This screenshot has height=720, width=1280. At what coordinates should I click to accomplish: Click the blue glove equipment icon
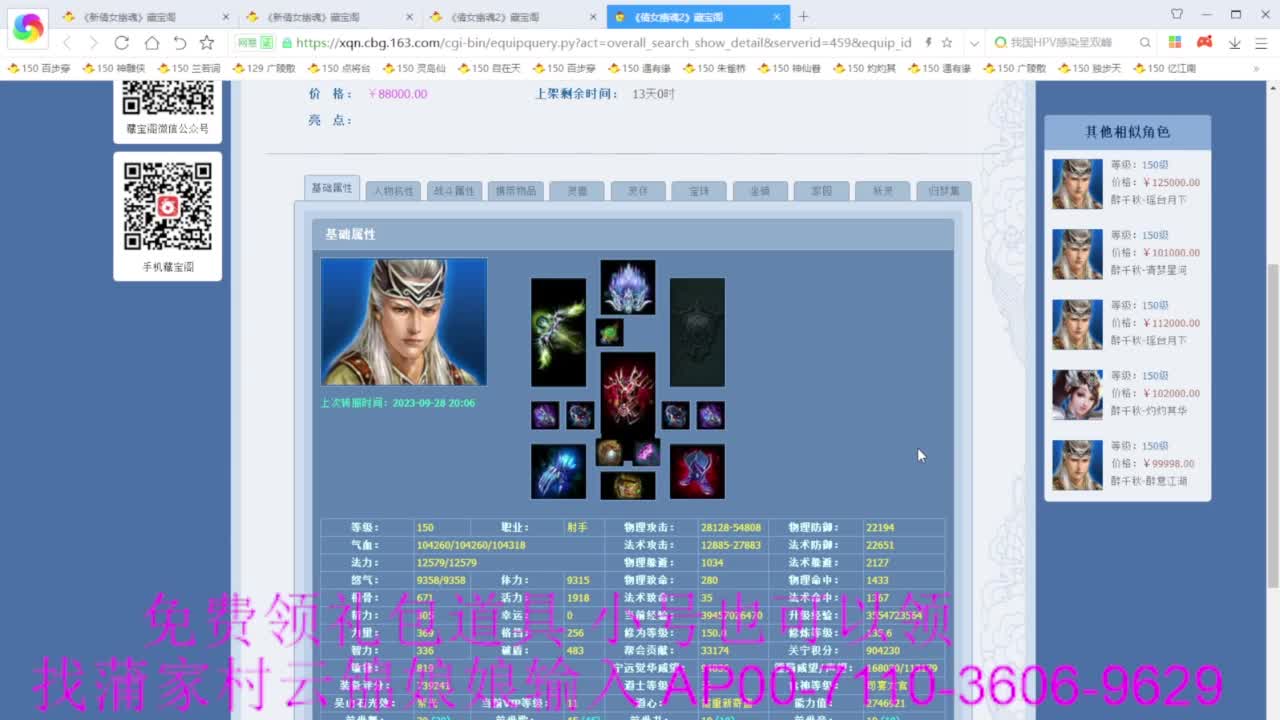[x=558, y=471]
